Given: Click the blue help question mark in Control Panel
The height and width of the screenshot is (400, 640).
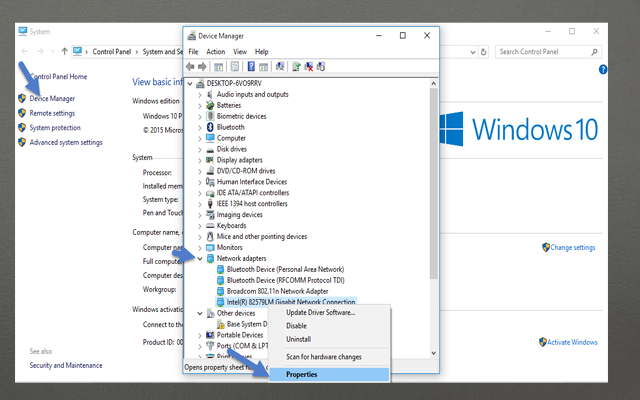Looking at the screenshot, I should 603,70.
